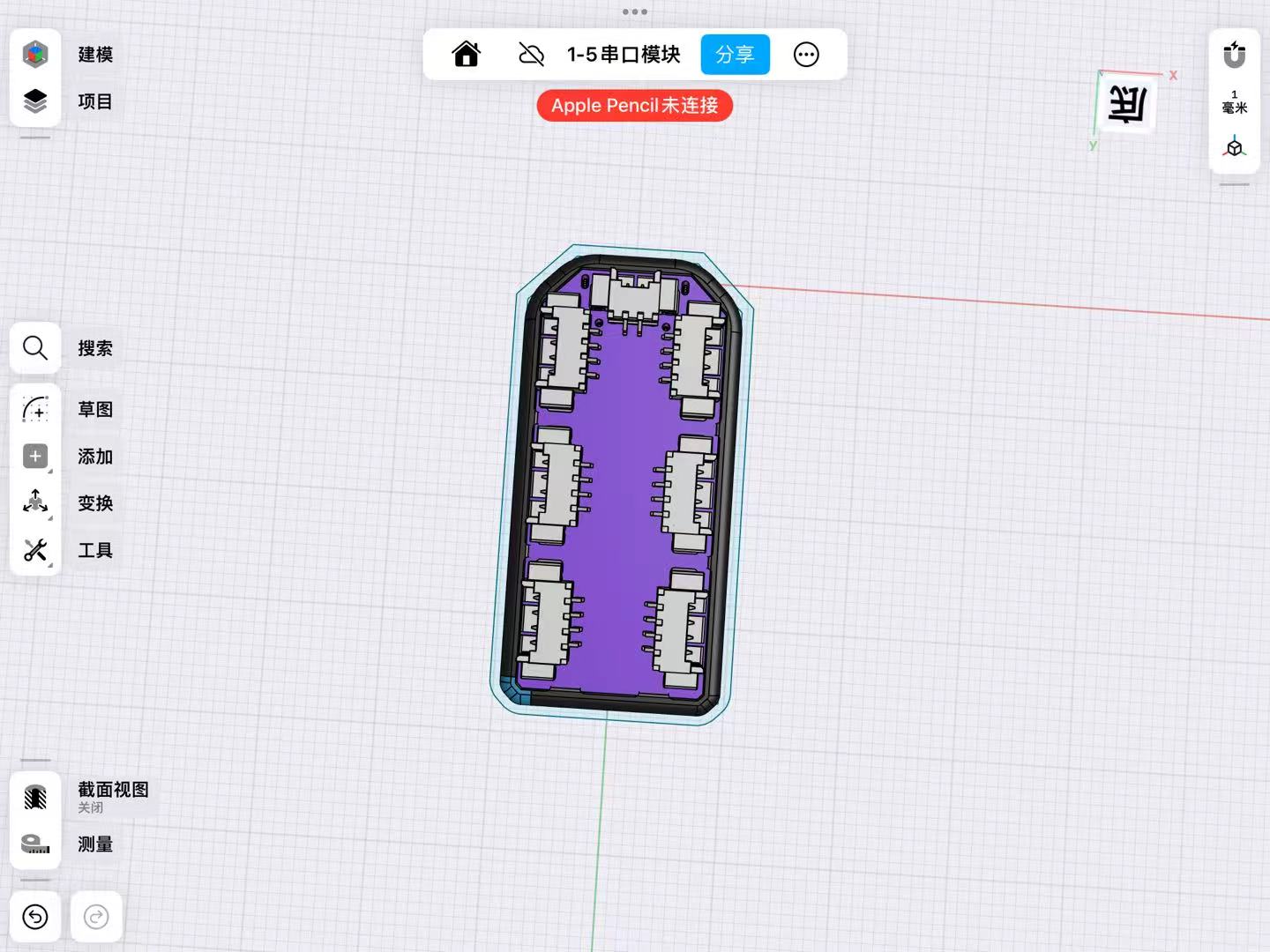Tap the cloud sync disabled icon
The height and width of the screenshot is (952, 1270).
[531, 55]
